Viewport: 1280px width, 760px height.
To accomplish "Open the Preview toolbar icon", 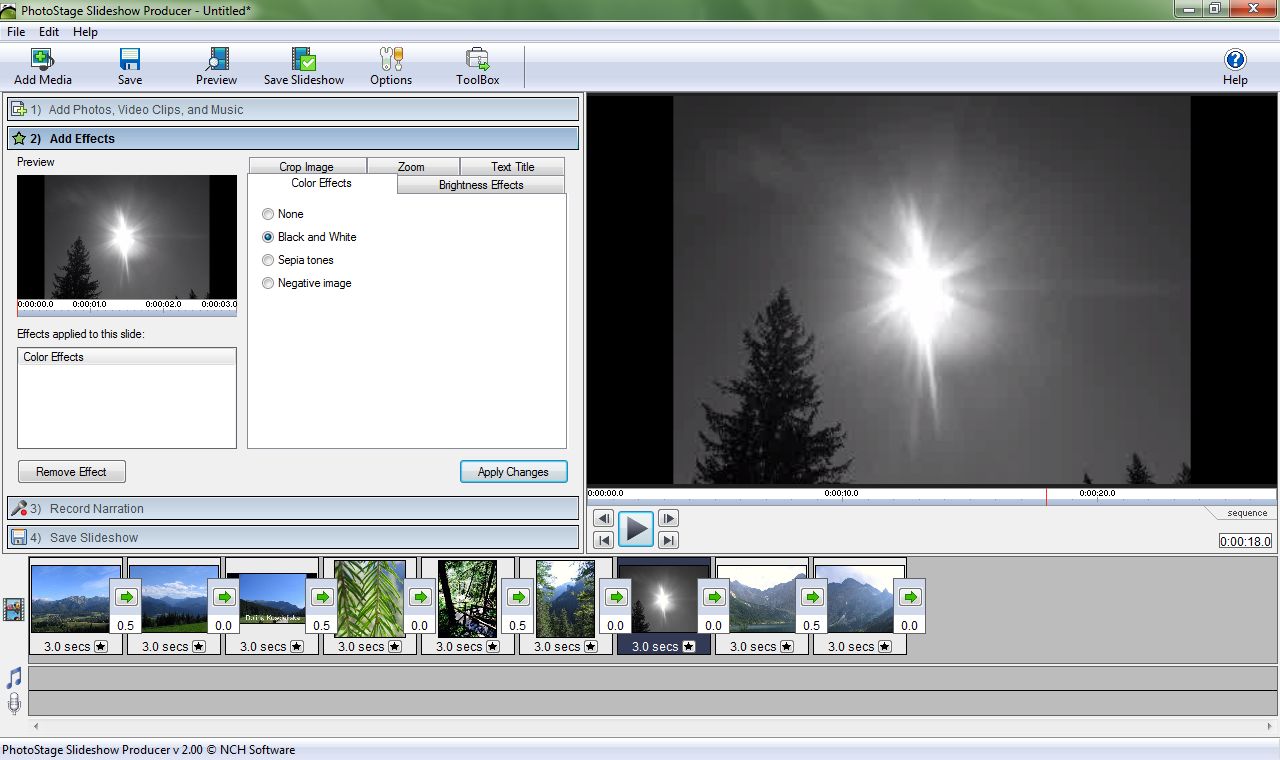I will [x=216, y=60].
